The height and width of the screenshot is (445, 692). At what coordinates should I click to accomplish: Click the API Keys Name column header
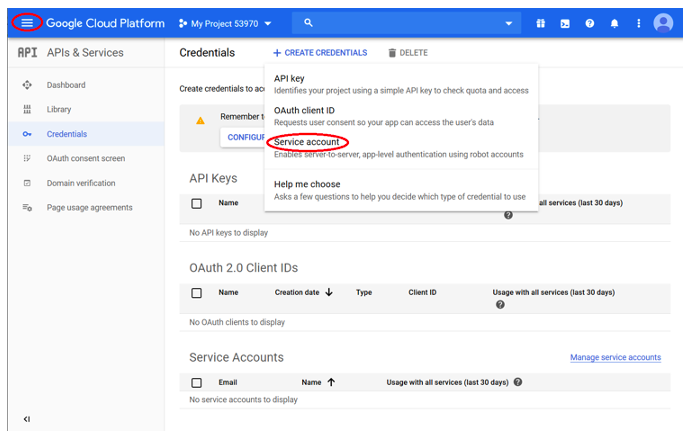[229, 203]
